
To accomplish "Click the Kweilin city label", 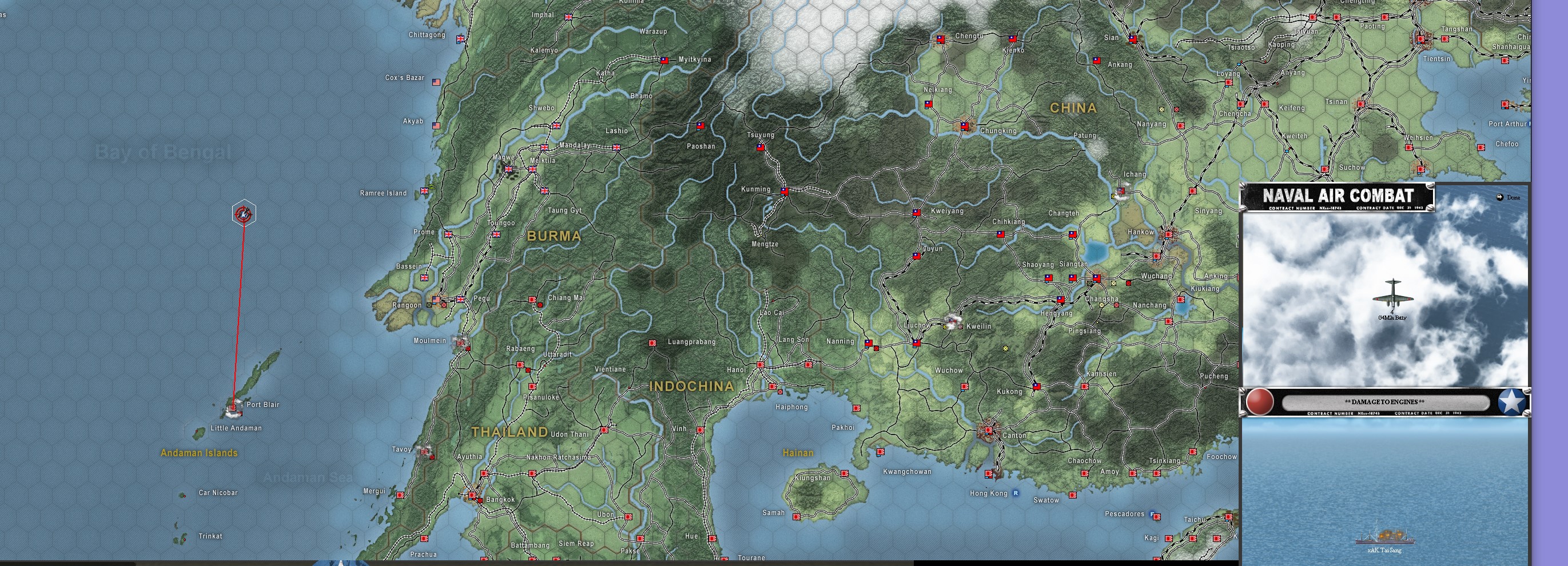I will (979, 327).
